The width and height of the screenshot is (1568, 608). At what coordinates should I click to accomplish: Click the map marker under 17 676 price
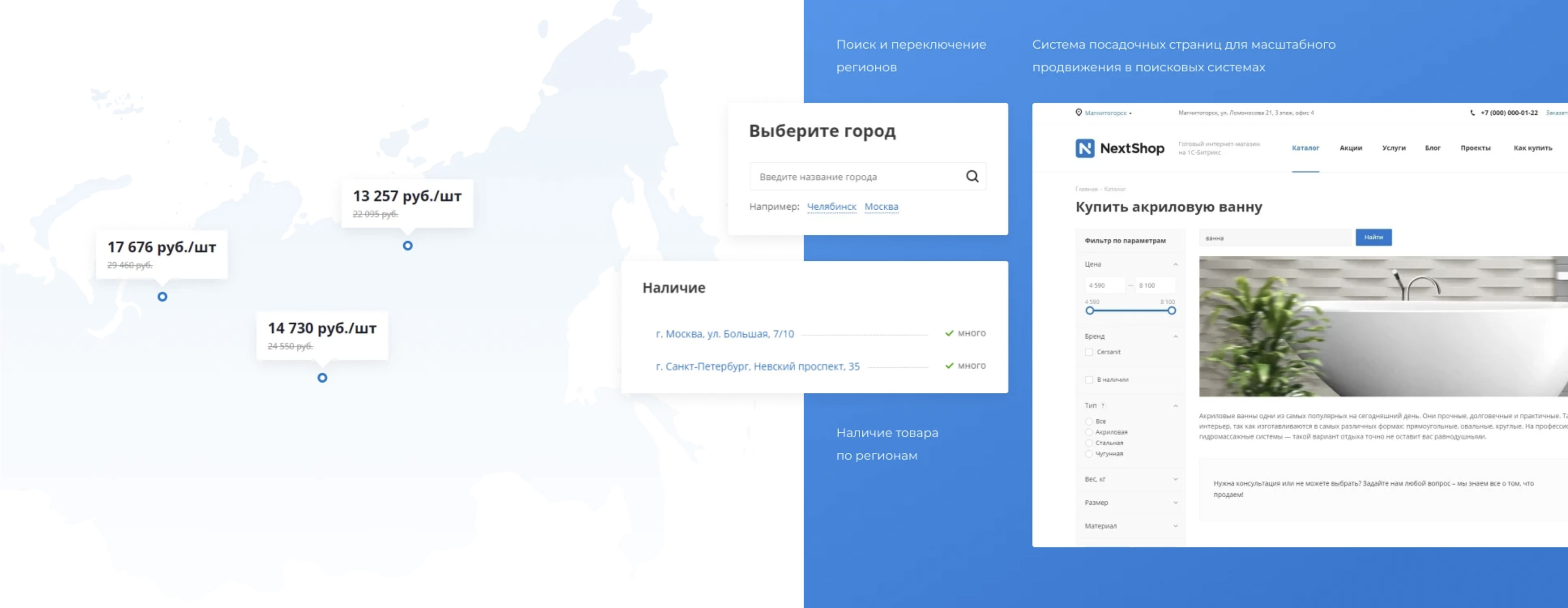[162, 297]
